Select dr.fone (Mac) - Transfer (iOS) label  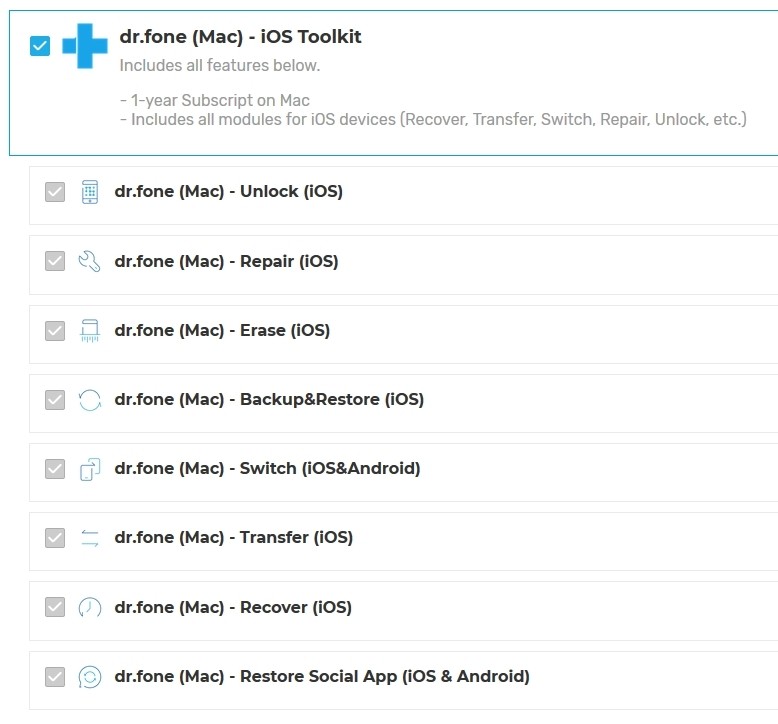click(234, 537)
